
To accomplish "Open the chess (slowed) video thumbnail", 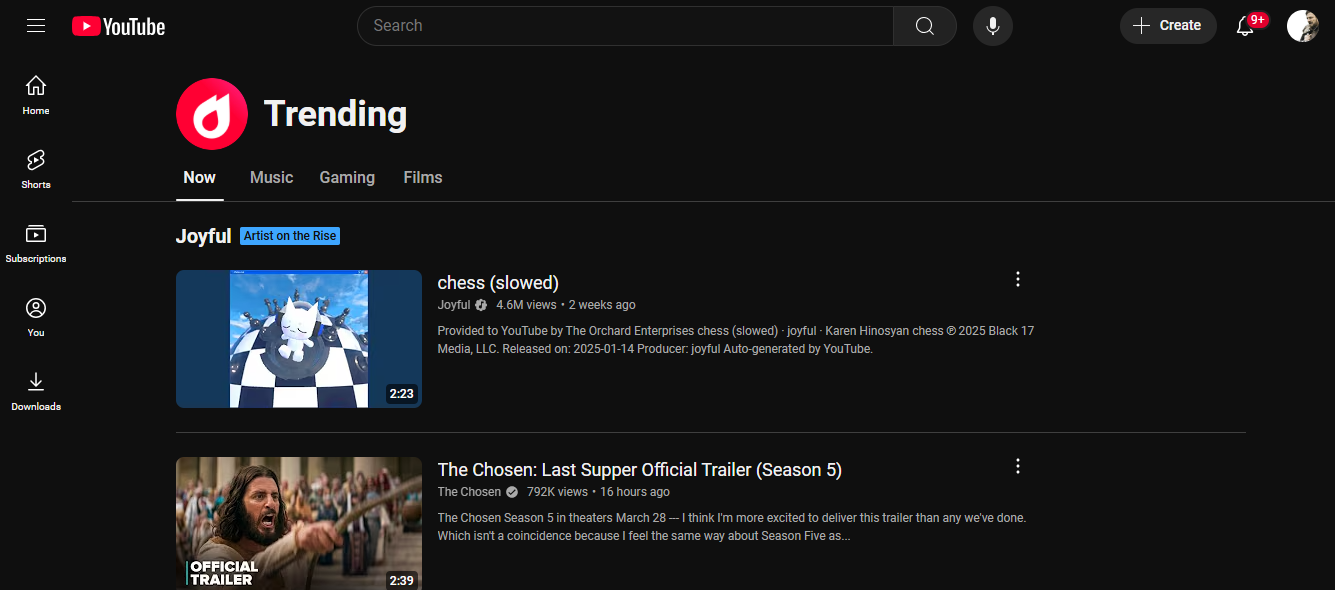I will click(299, 339).
